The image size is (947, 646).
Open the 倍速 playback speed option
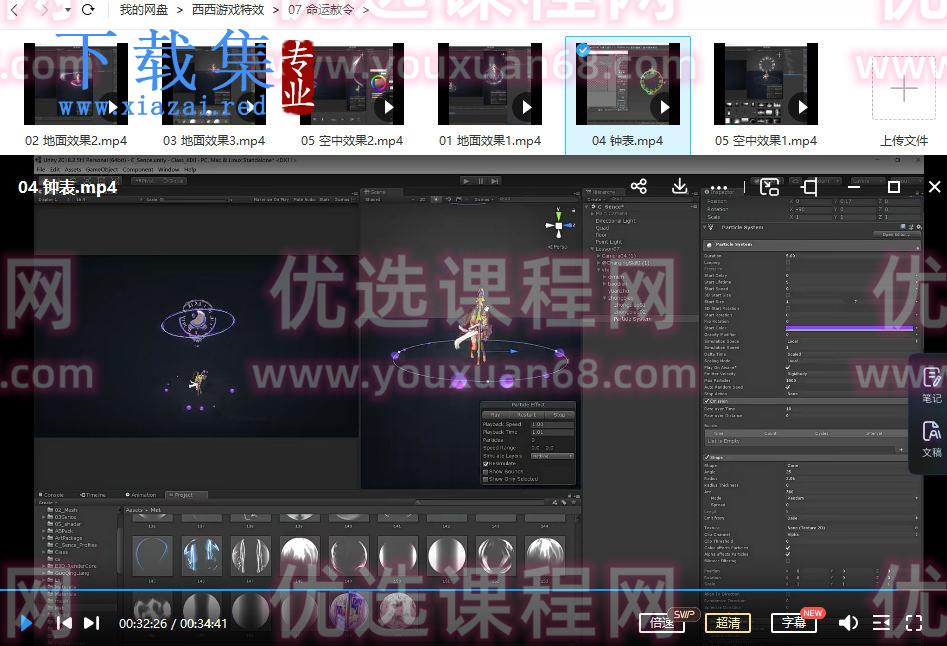(x=662, y=622)
